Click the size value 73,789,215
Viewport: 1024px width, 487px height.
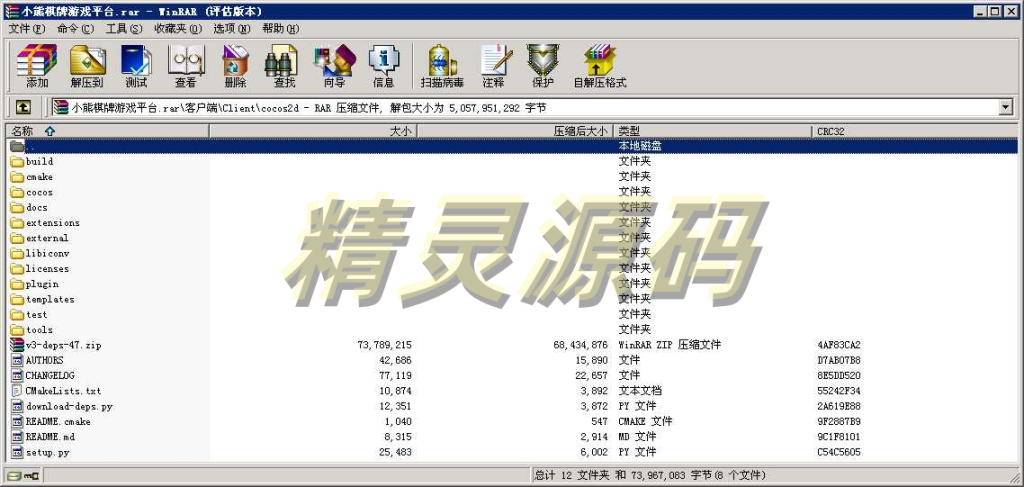coord(385,345)
